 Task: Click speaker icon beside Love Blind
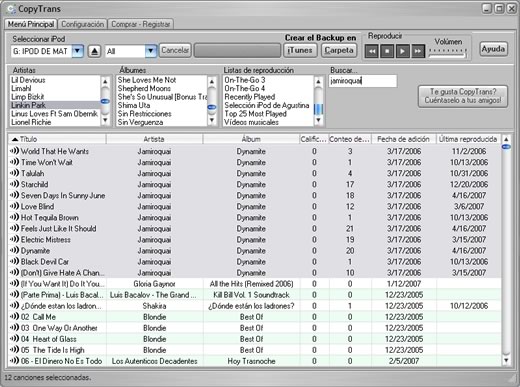[x=14, y=206]
